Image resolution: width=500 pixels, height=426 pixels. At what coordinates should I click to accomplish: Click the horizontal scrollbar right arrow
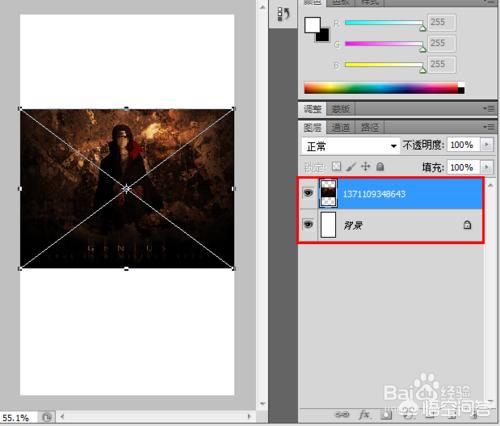point(249,416)
